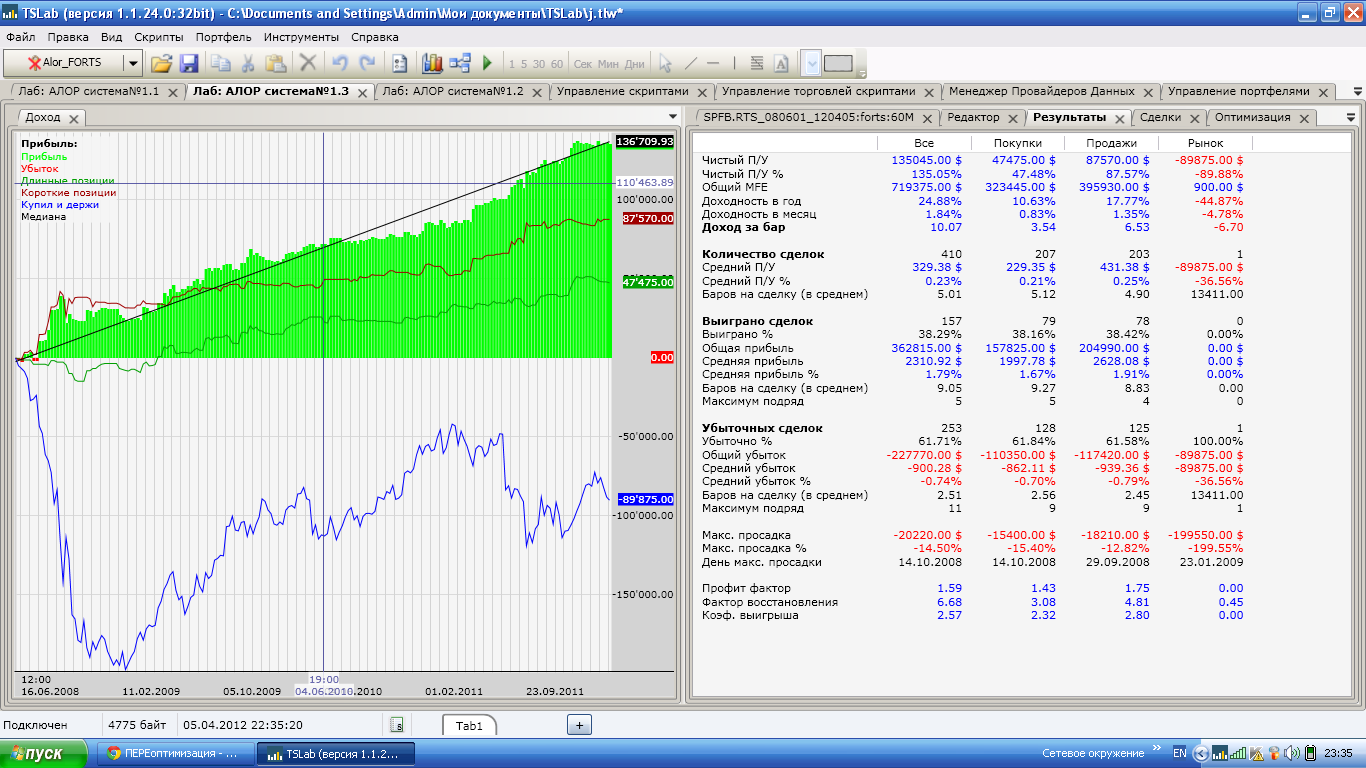The image size is (1366, 768).
Task: Click the plus button to add tab
Action: click(580, 725)
